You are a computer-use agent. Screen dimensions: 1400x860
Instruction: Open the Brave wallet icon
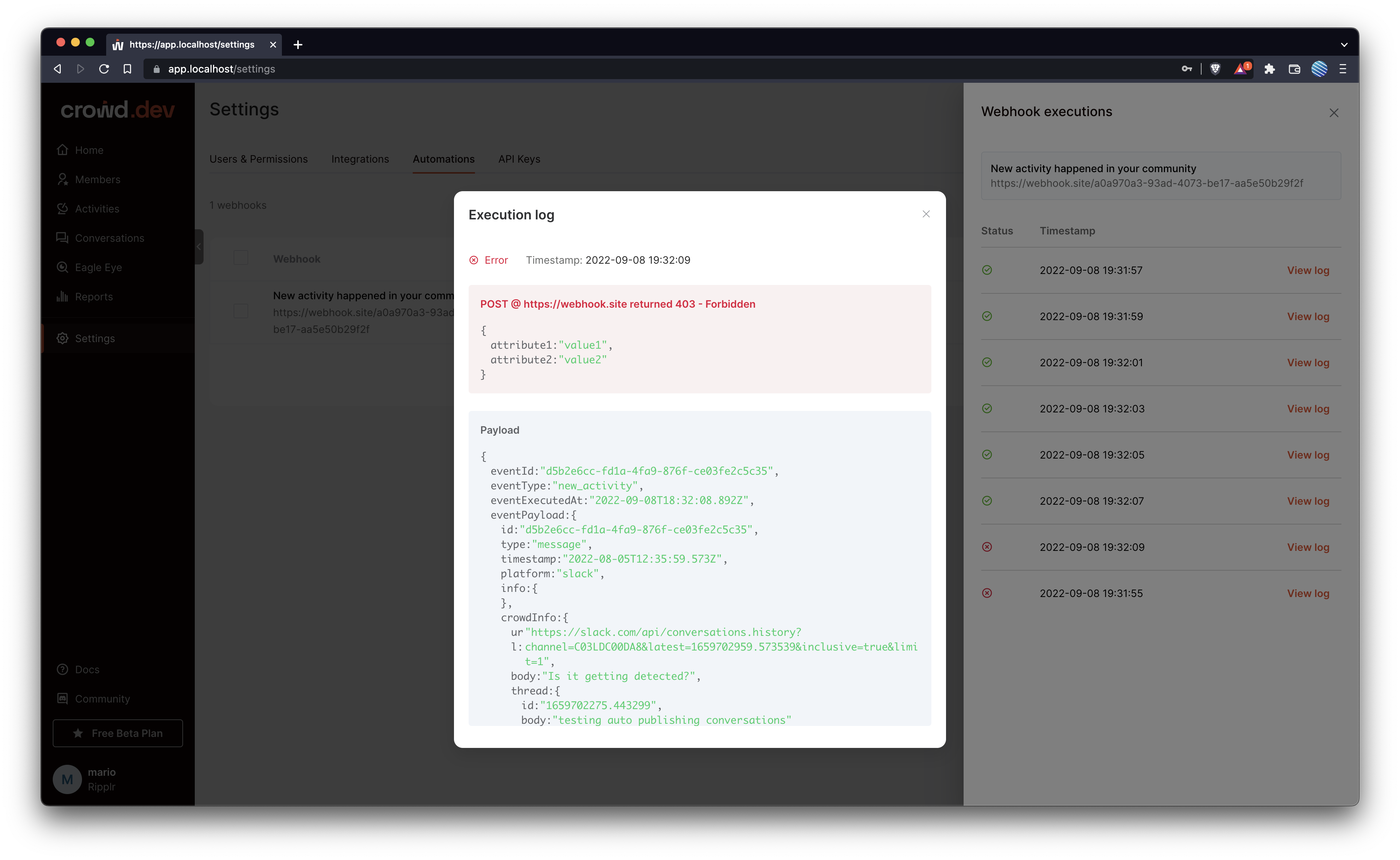tap(1294, 69)
